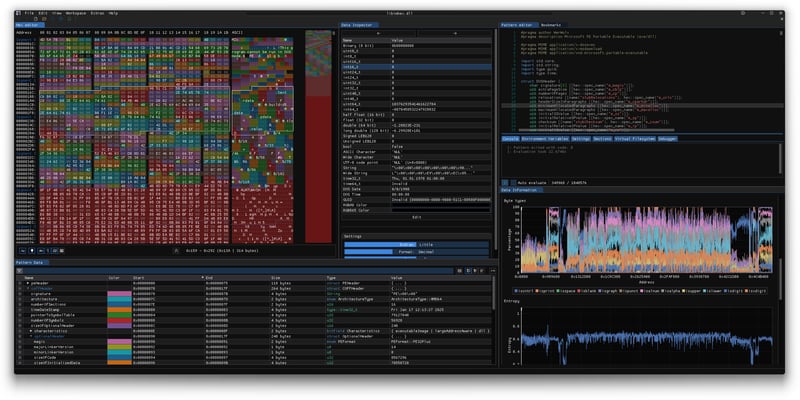Click the ImHex logo icon in menu bar
Screen dimensions: 800x400
pos(18,13)
